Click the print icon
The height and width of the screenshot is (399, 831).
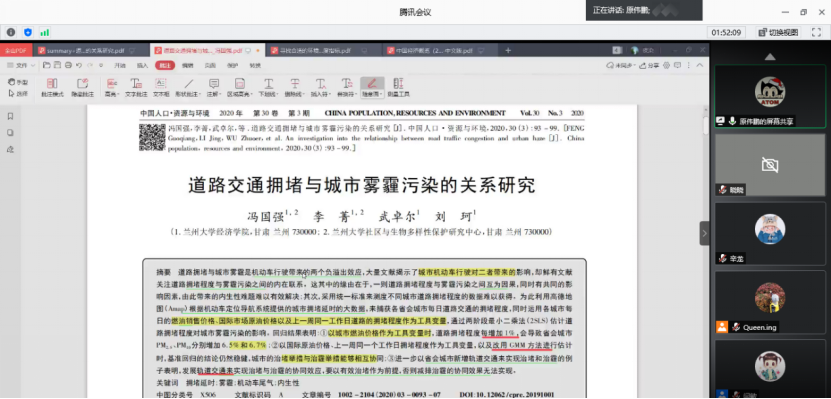pos(68,65)
